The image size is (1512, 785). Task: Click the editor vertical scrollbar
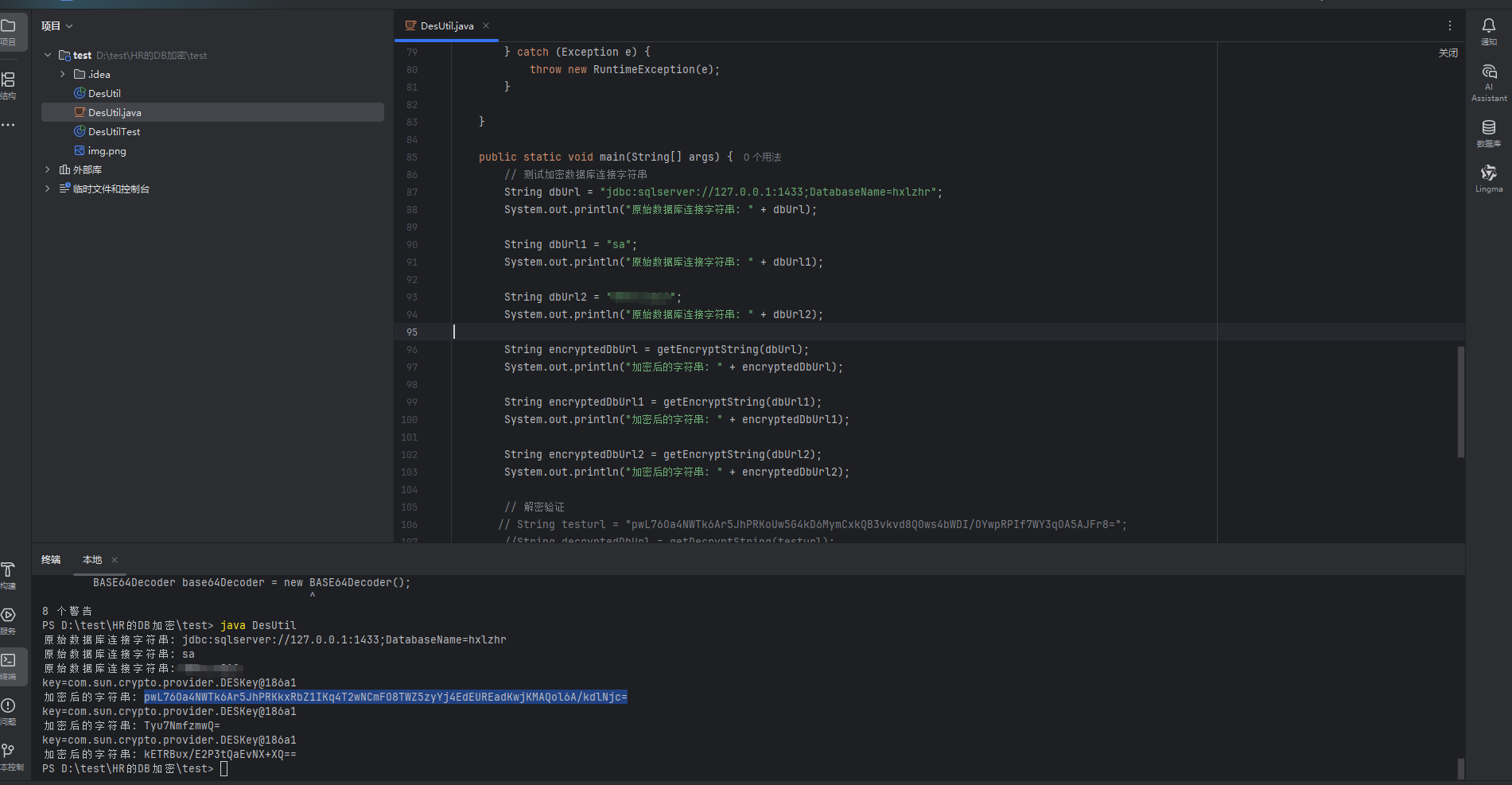coord(1460,402)
